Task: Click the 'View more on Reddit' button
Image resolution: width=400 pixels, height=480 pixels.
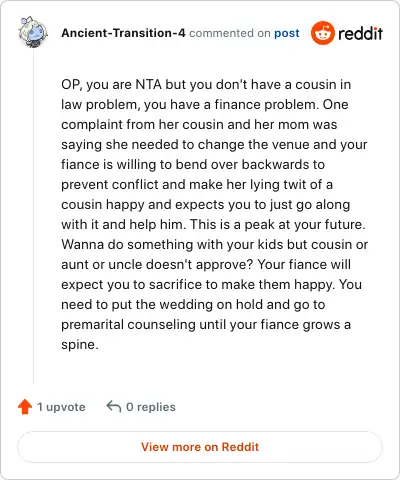Action: pos(200,447)
